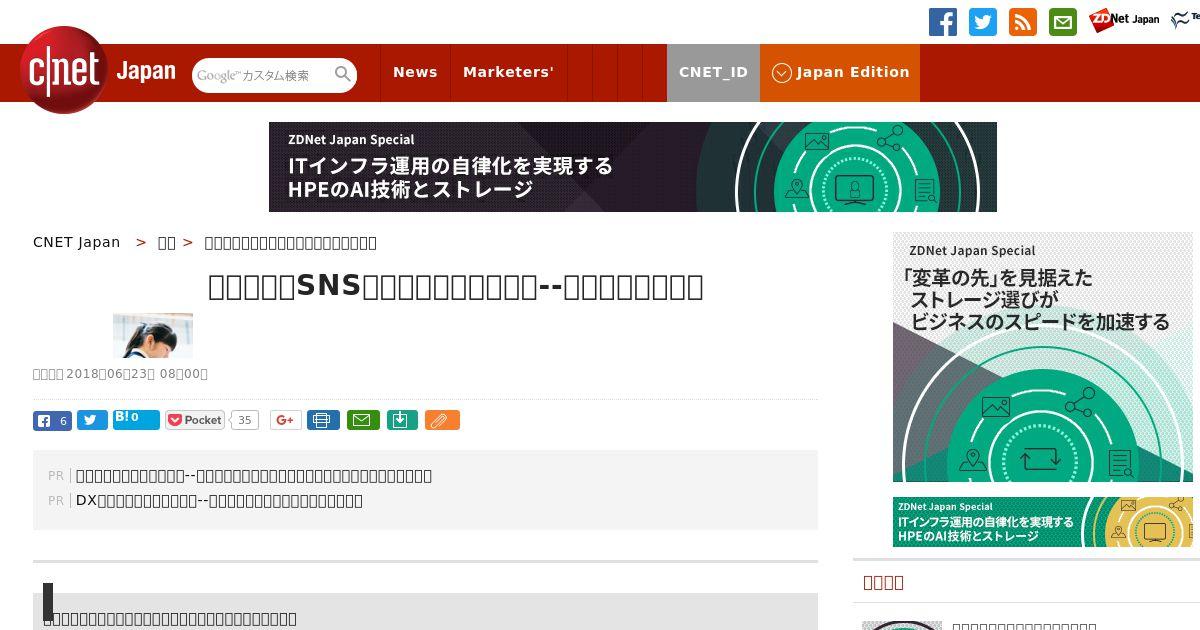
Task: Open the Twitter icon in top bar
Action: pos(983,22)
